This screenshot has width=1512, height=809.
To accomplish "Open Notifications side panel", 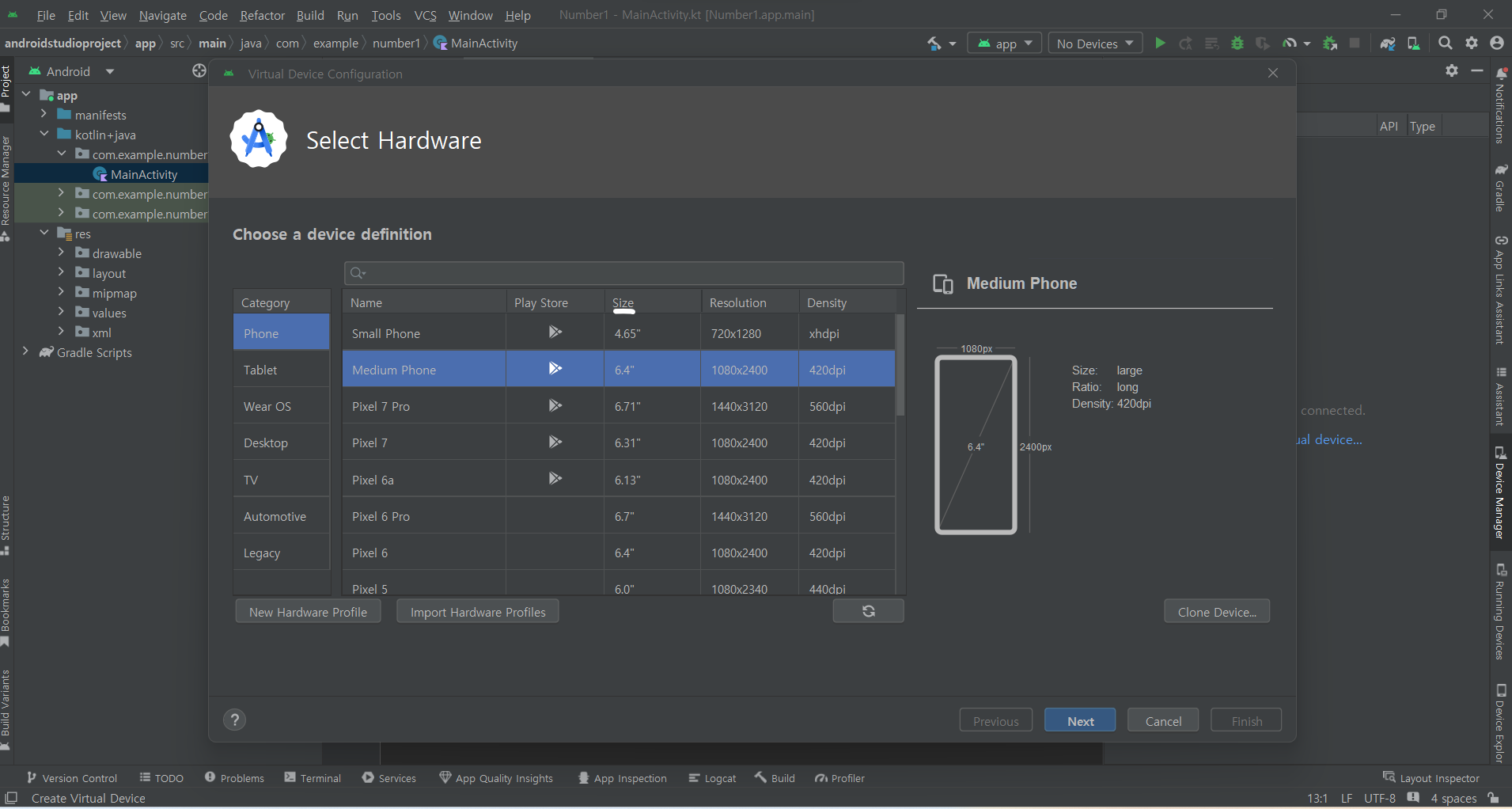I will pos(1500,105).
